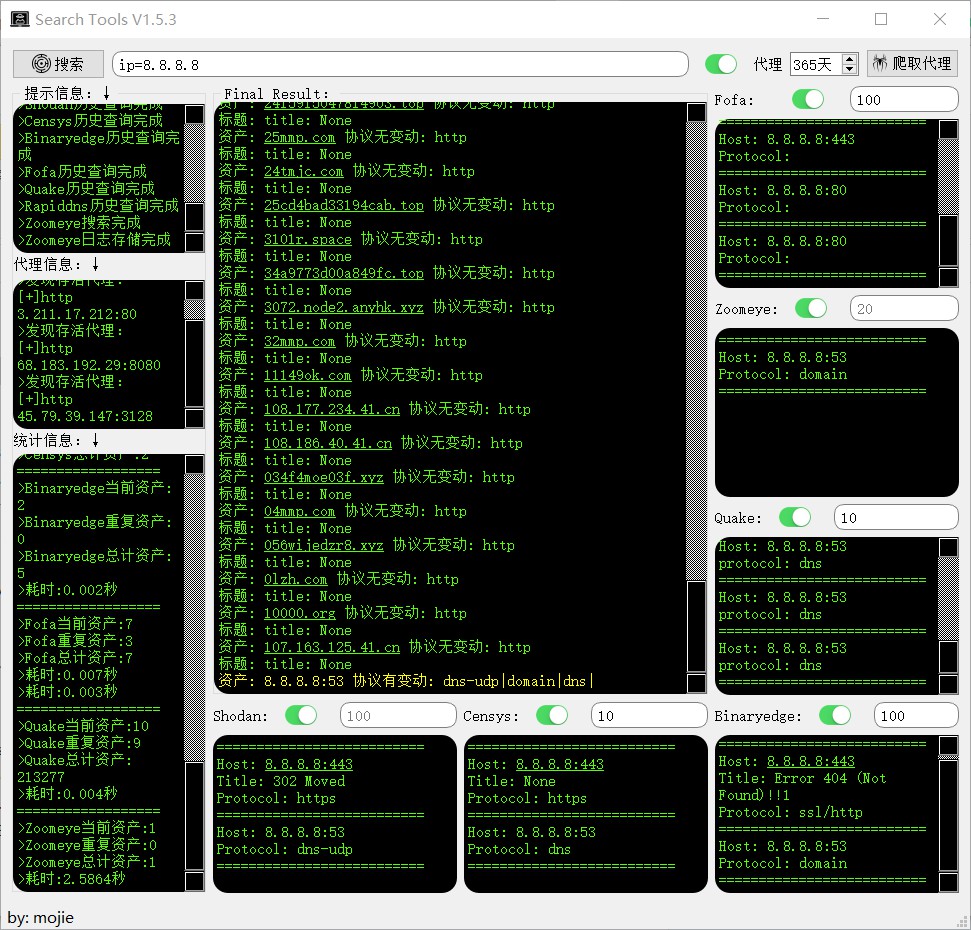Viewport: 971px width, 930px height.
Task: Turn off the Zoomeye toggle
Action: (x=810, y=308)
